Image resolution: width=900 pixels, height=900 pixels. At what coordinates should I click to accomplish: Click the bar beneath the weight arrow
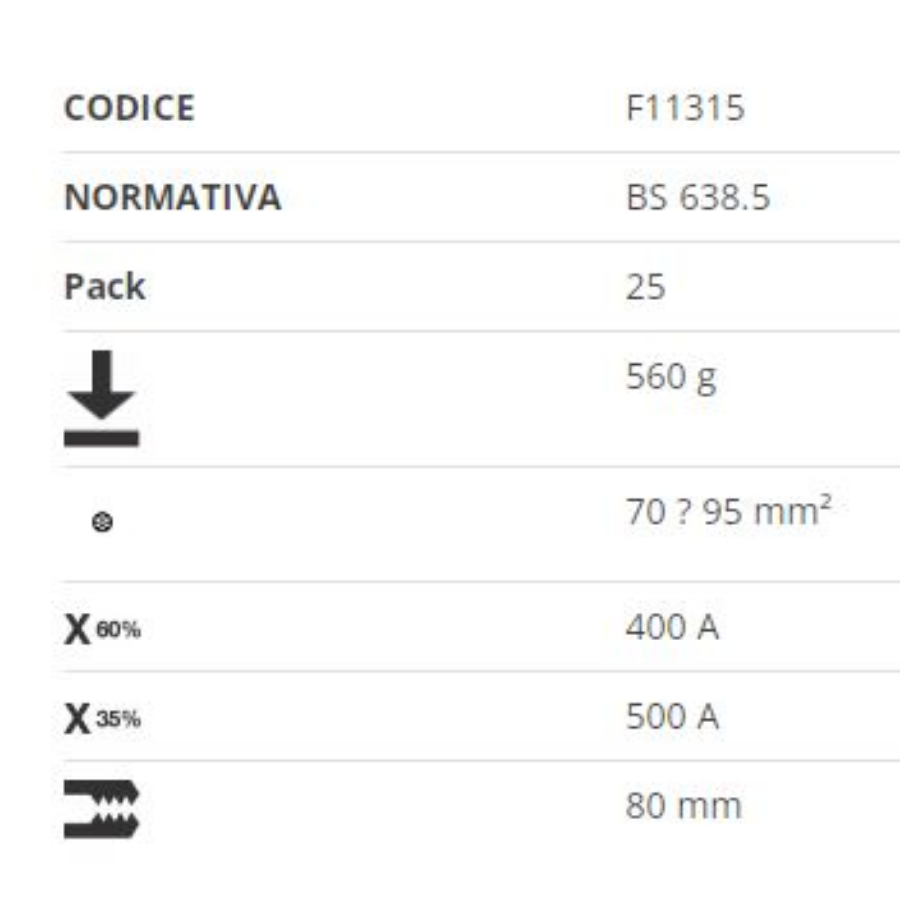click(x=102, y=439)
